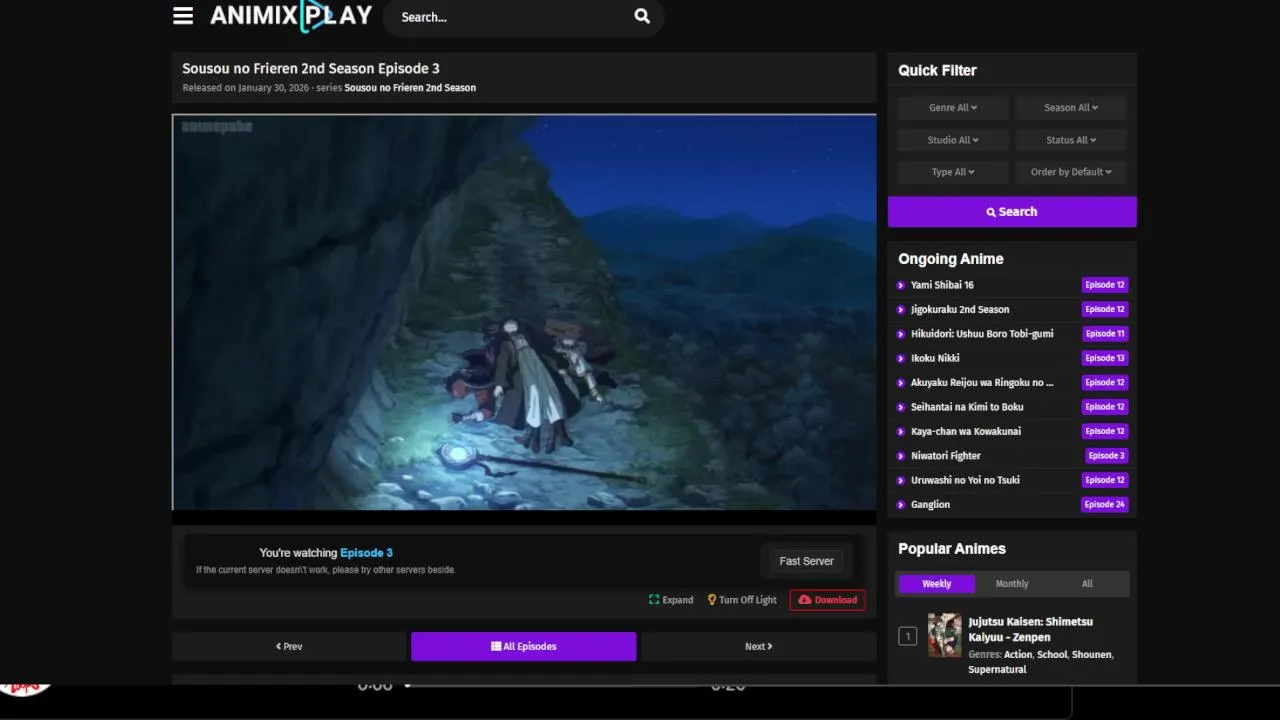1280x720 pixels.
Task: Click Episode 24 badge for Ganglion
Action: pos(1105,505)
